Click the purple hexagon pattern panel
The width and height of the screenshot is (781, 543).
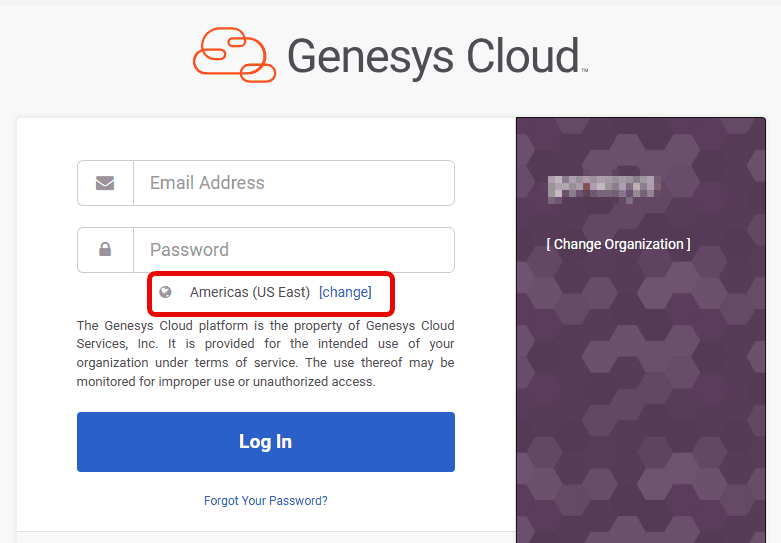pos(648,400)
